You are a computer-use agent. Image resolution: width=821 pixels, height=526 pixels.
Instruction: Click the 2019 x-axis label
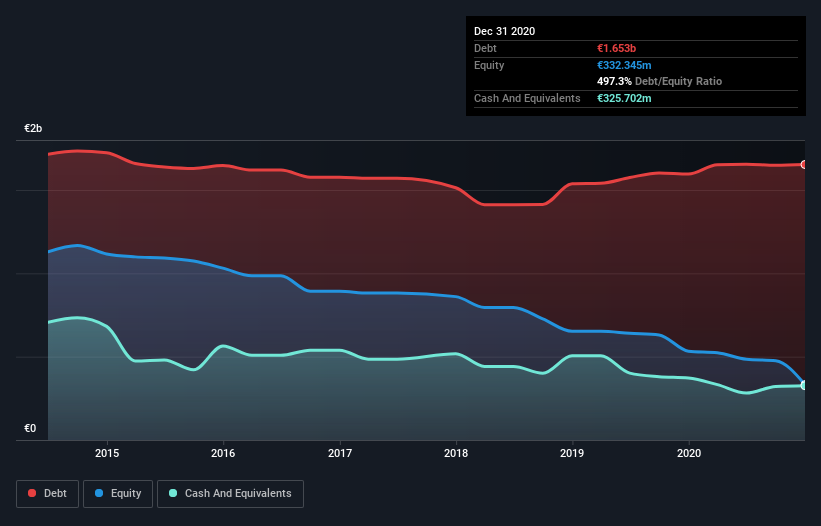(572, 453)
